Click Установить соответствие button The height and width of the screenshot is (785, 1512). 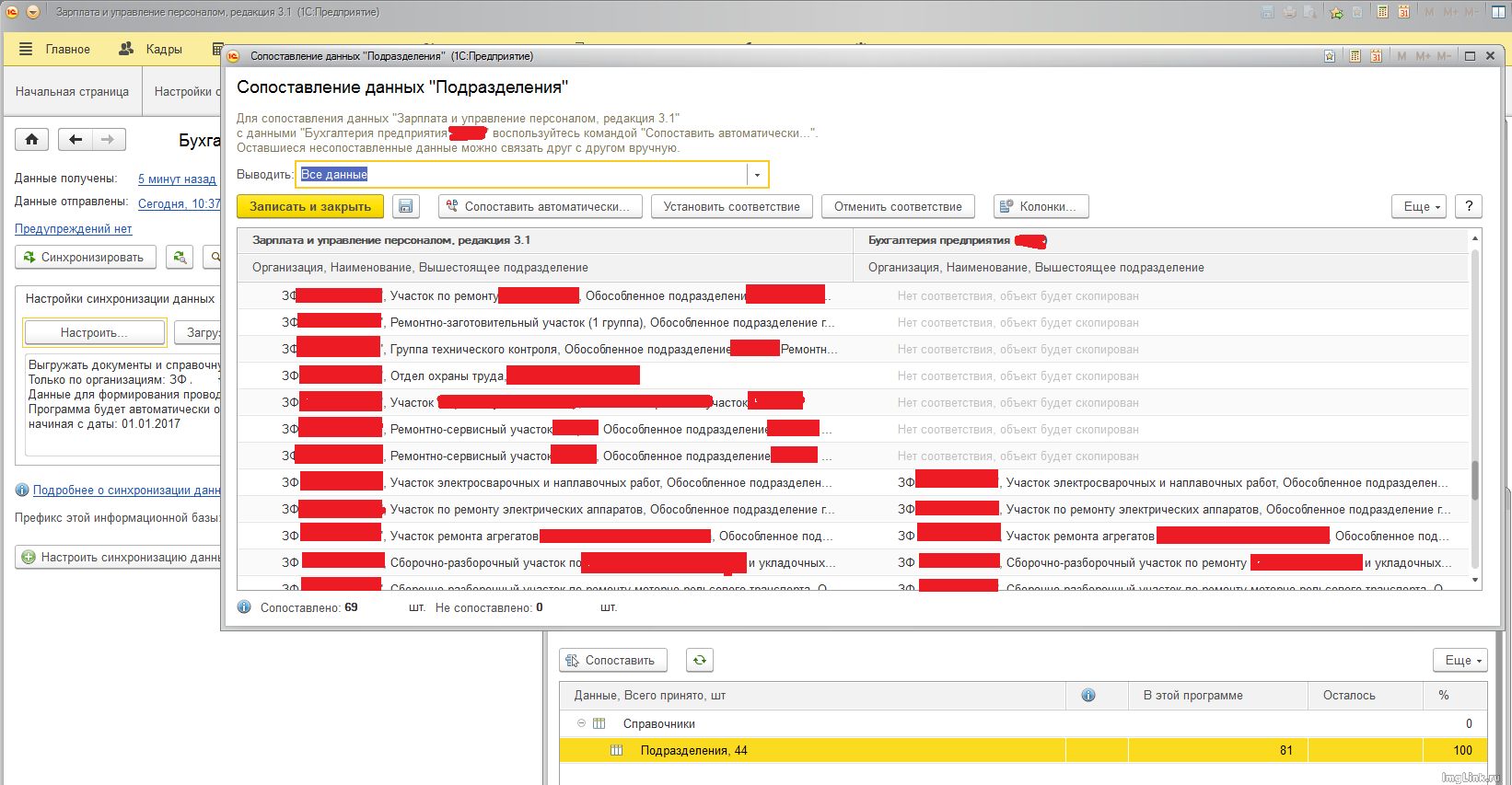pyautogui.click(x=732, y=207)
